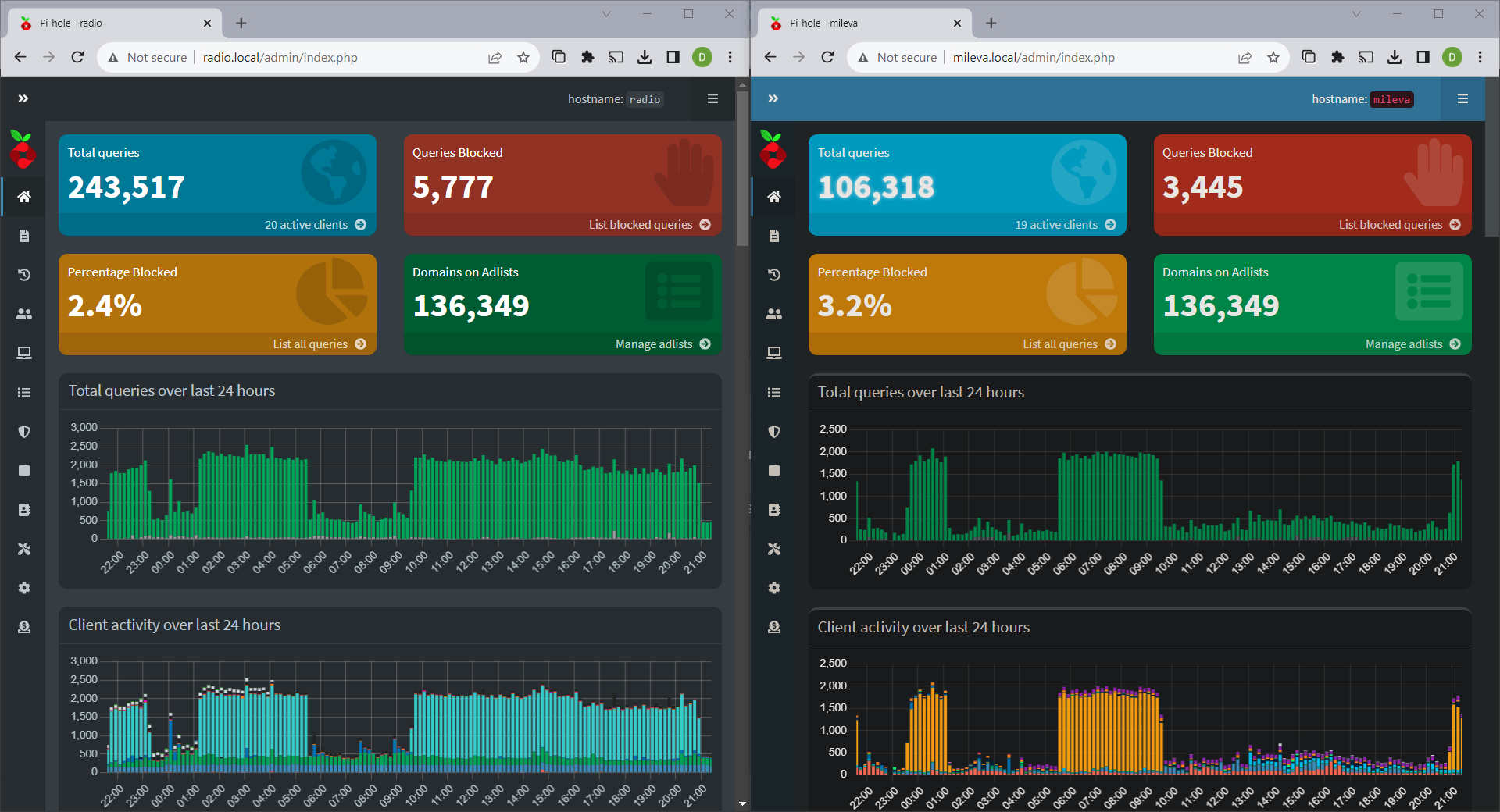The width and height of the screenshot is (1500, 812).
Task: Open hamburger menu in radio Pi-hole header
Action: (712, 98)
